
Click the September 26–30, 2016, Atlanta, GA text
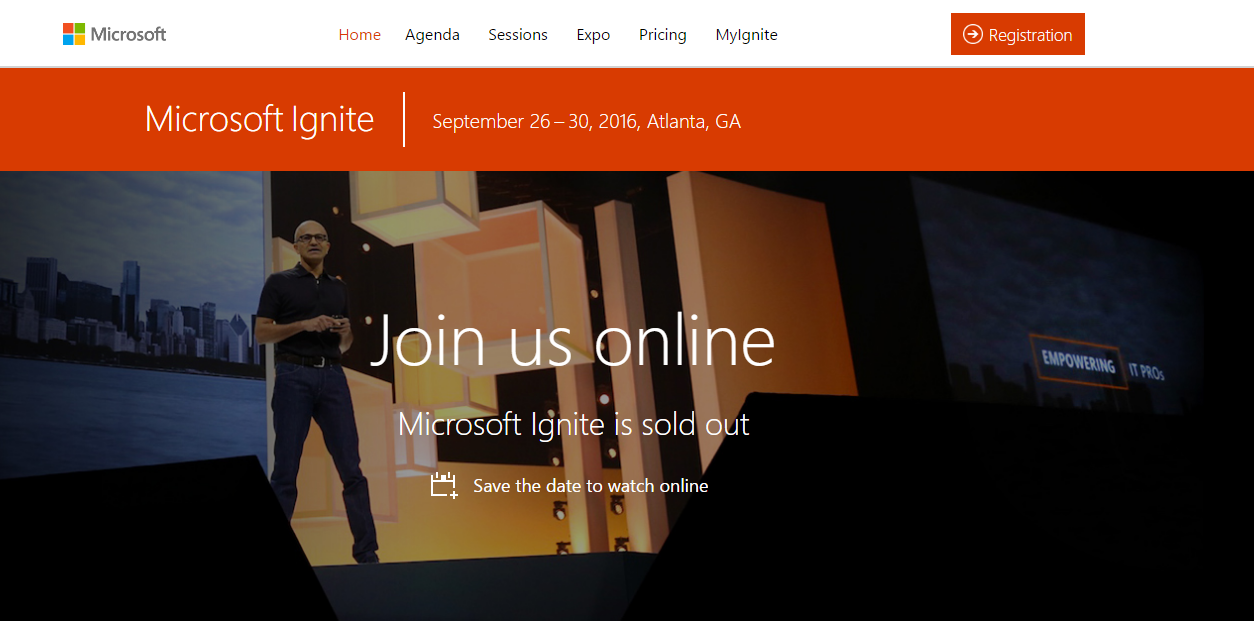[x=586, y=122]
